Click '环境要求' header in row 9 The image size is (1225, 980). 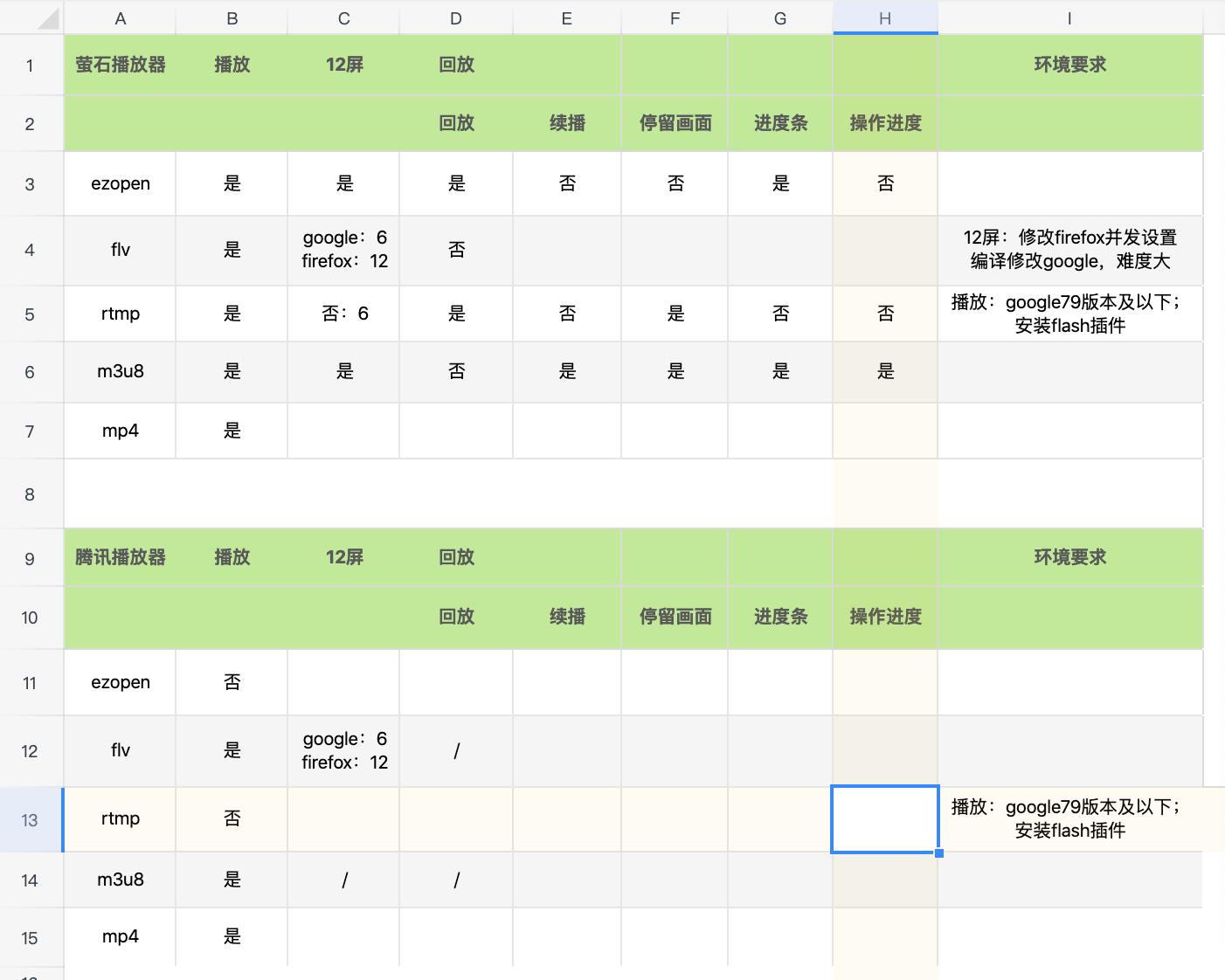pyautogui.click(x=1069, y=557)
